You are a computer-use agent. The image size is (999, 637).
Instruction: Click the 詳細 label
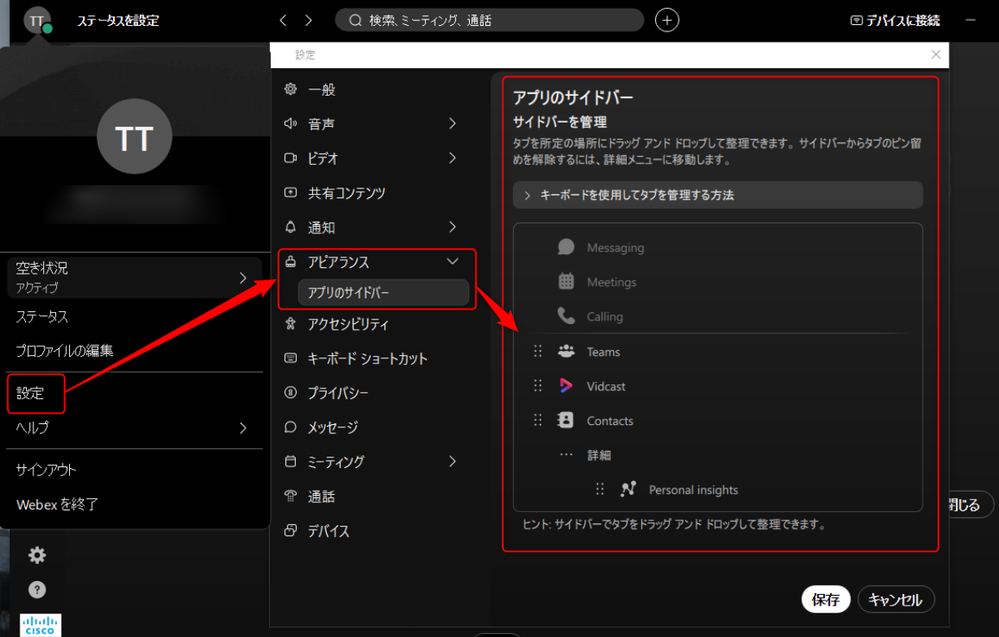click(x=599, y=455)
